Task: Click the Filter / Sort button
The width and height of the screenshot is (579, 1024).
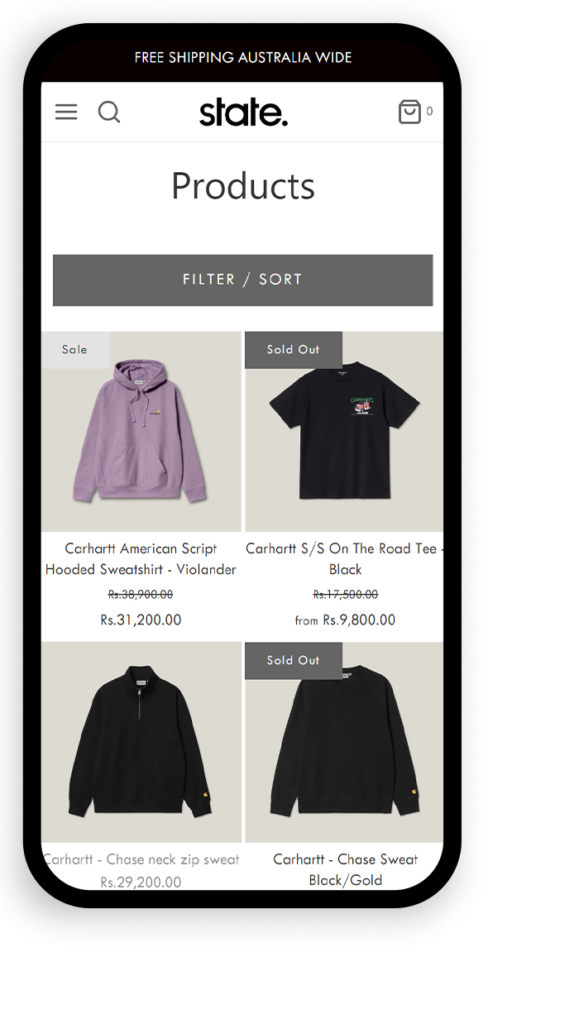Action: pyautogui.click(x=243, y=280)
